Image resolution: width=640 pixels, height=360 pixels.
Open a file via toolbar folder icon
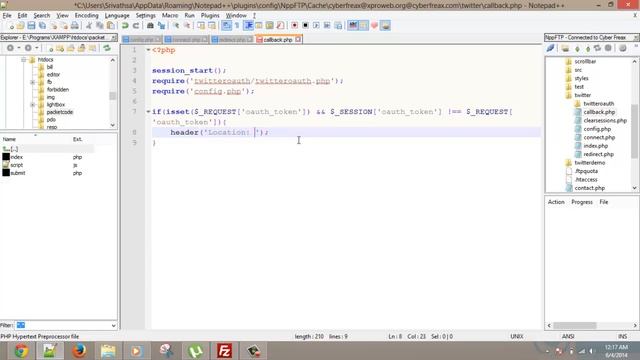pyautogui.click(x=20, y=26)
